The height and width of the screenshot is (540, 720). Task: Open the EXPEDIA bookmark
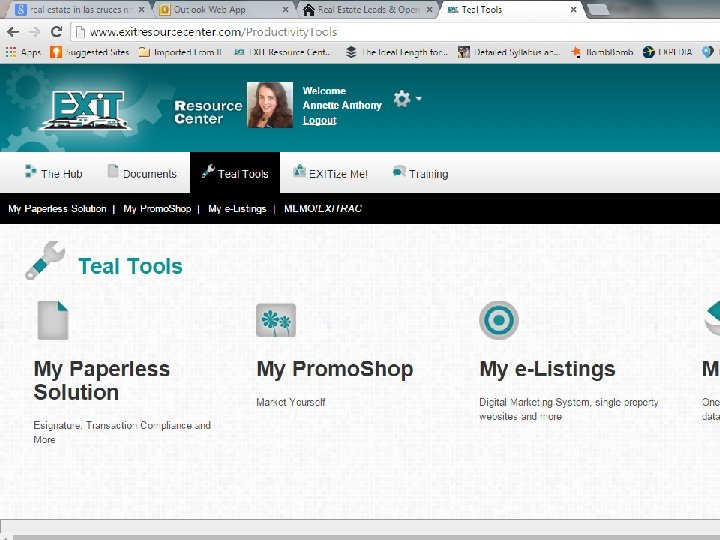point(668,52)
